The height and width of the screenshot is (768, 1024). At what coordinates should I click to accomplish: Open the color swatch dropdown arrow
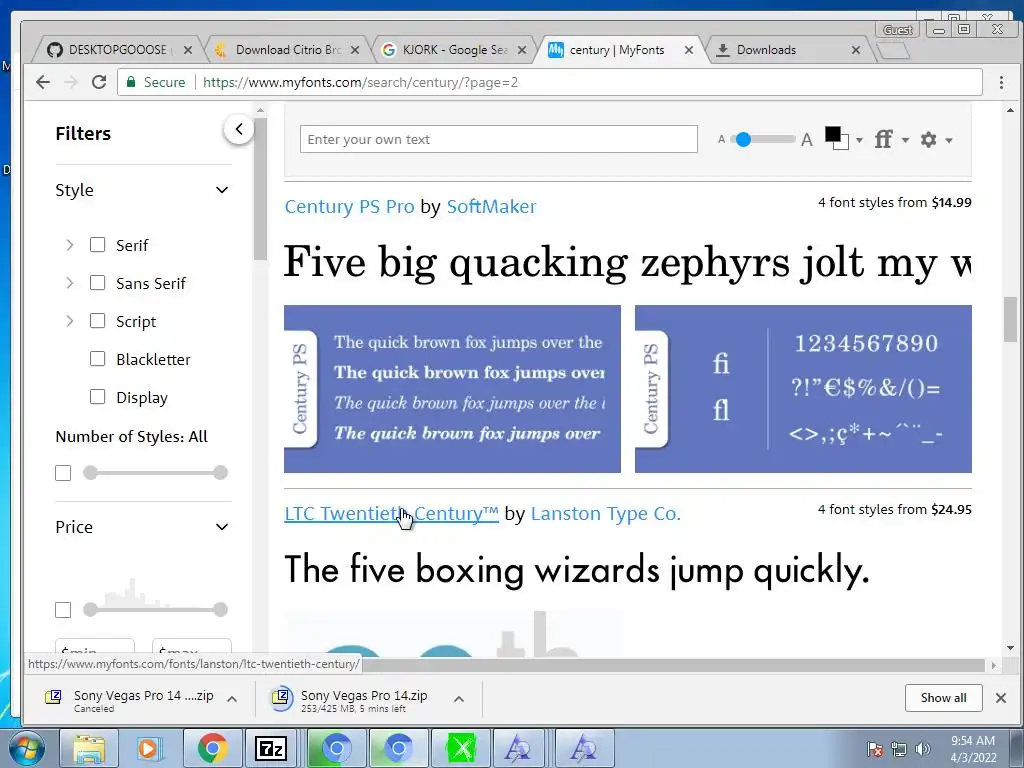pyautogui.click(x=859, y=140)
